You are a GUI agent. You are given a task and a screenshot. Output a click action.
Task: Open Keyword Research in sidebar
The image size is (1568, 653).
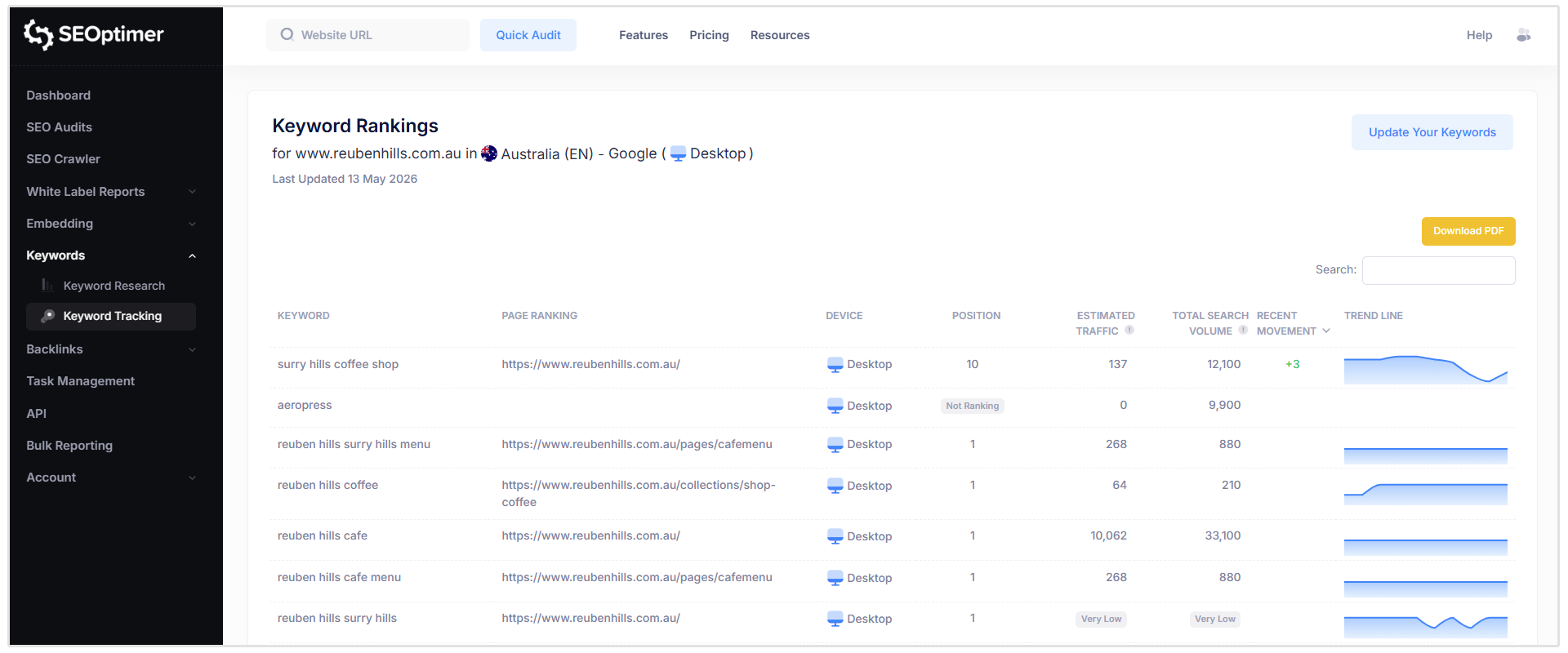point(114,286)
